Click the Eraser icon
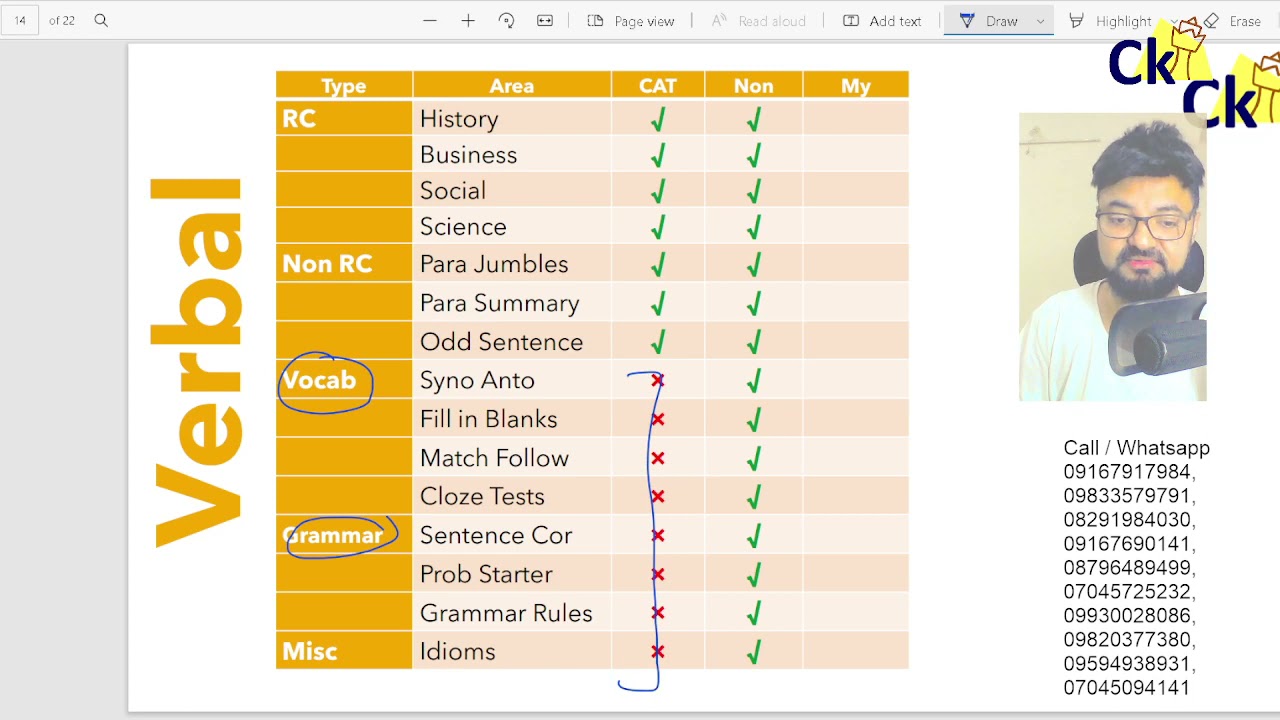This screenshot has height=720, width=1280. click(1211, 20)
